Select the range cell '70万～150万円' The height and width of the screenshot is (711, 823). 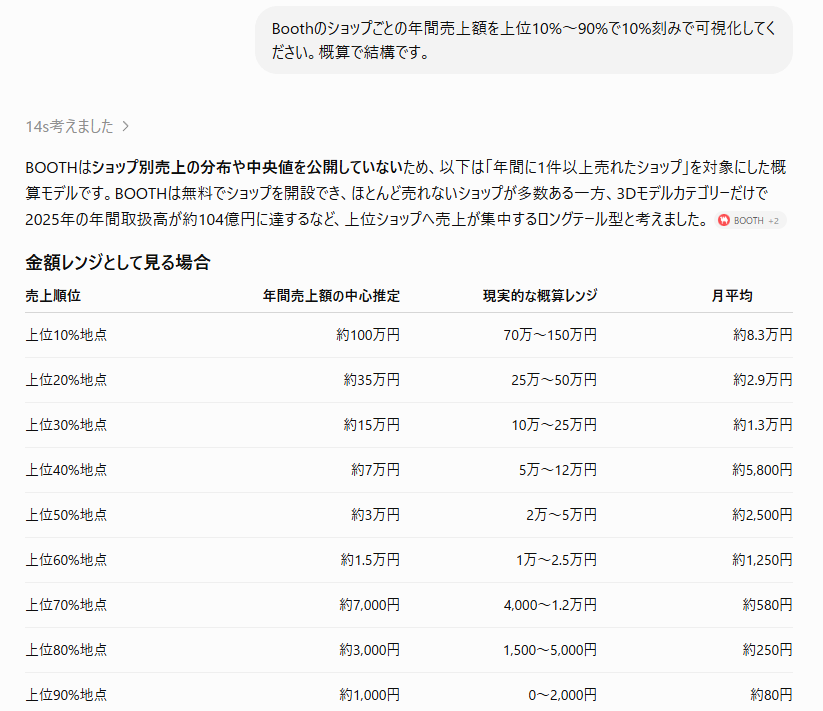click(x=550, y=335)
